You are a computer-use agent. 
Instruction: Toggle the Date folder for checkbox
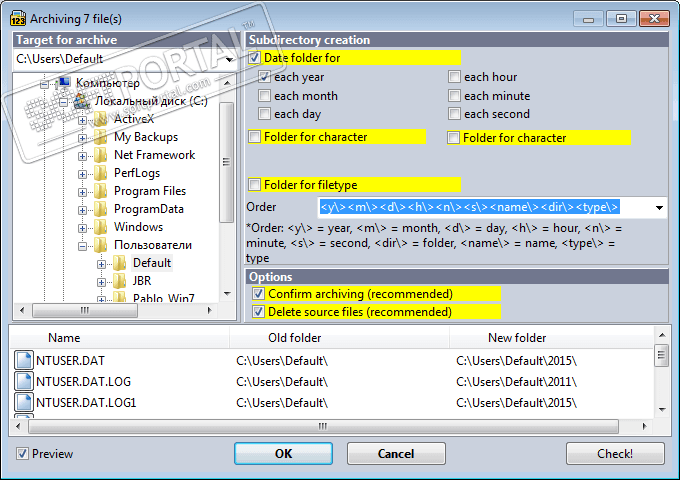(x=255, y=58)
